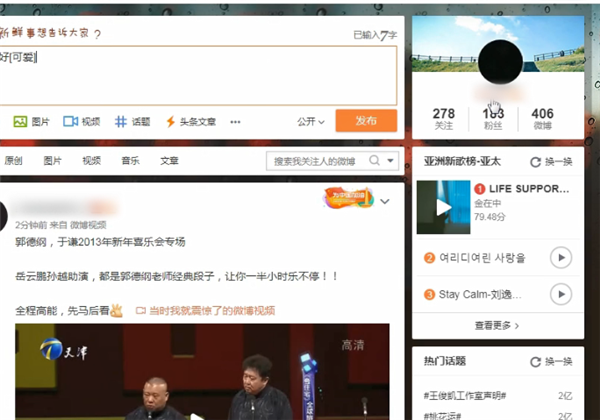Refresh 热门话题 with 换一换
Image resolution: width=600 pixels, height=420 pixels.
click(x=551, y=361)
